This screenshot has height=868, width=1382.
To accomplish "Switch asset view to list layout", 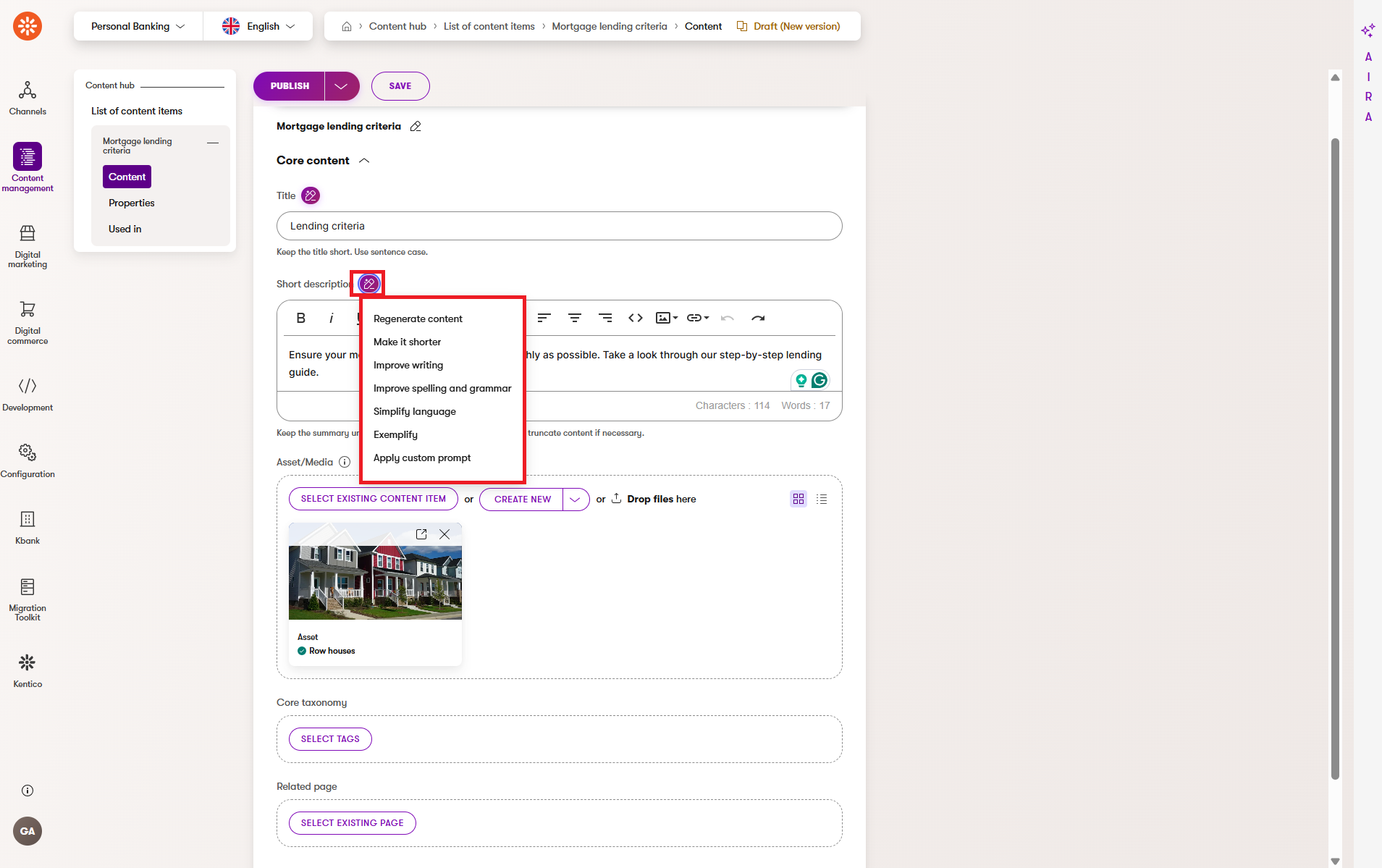I will click(822, 499).
